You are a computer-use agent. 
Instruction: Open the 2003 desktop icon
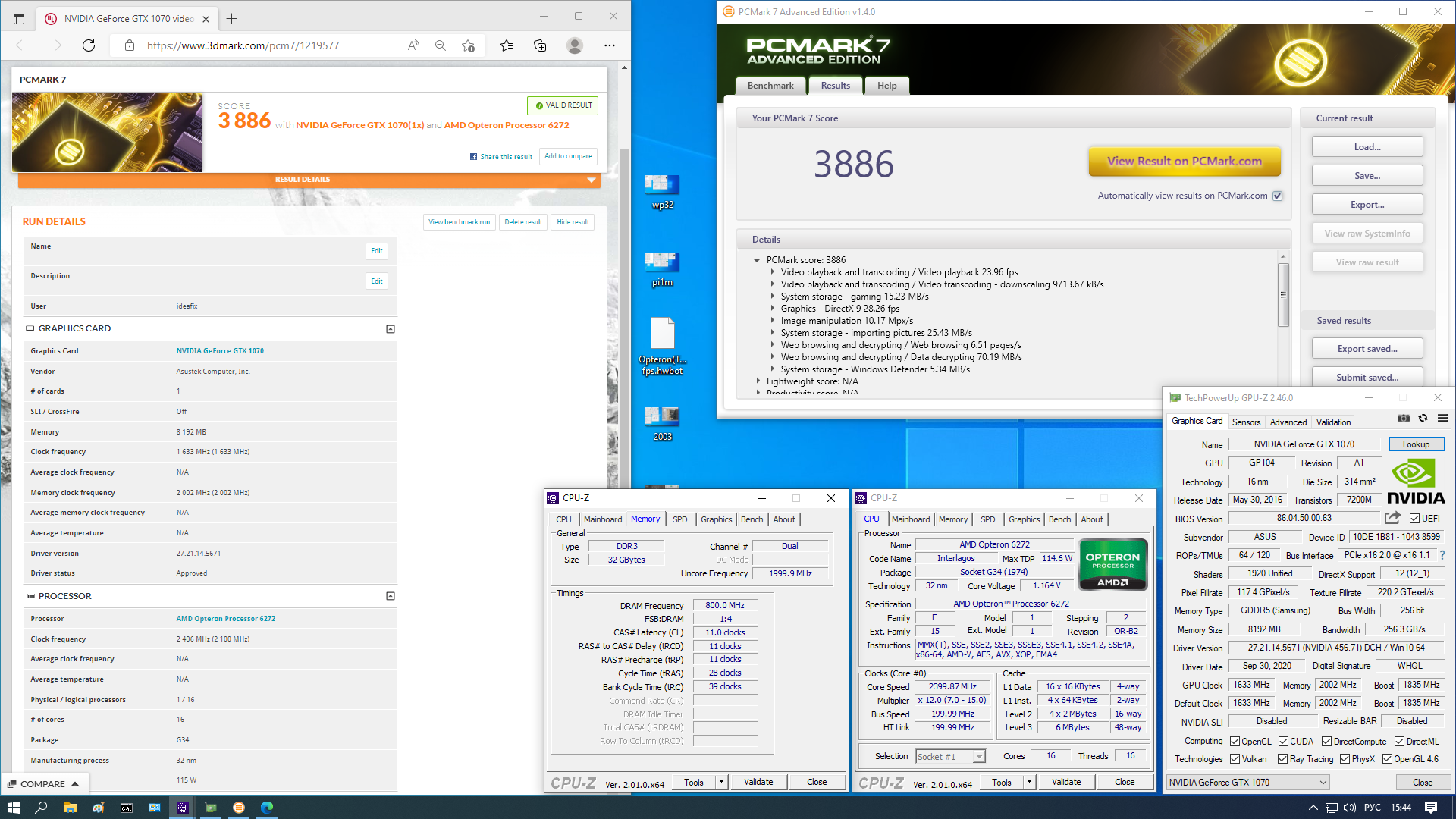click(x=662, y=424)
